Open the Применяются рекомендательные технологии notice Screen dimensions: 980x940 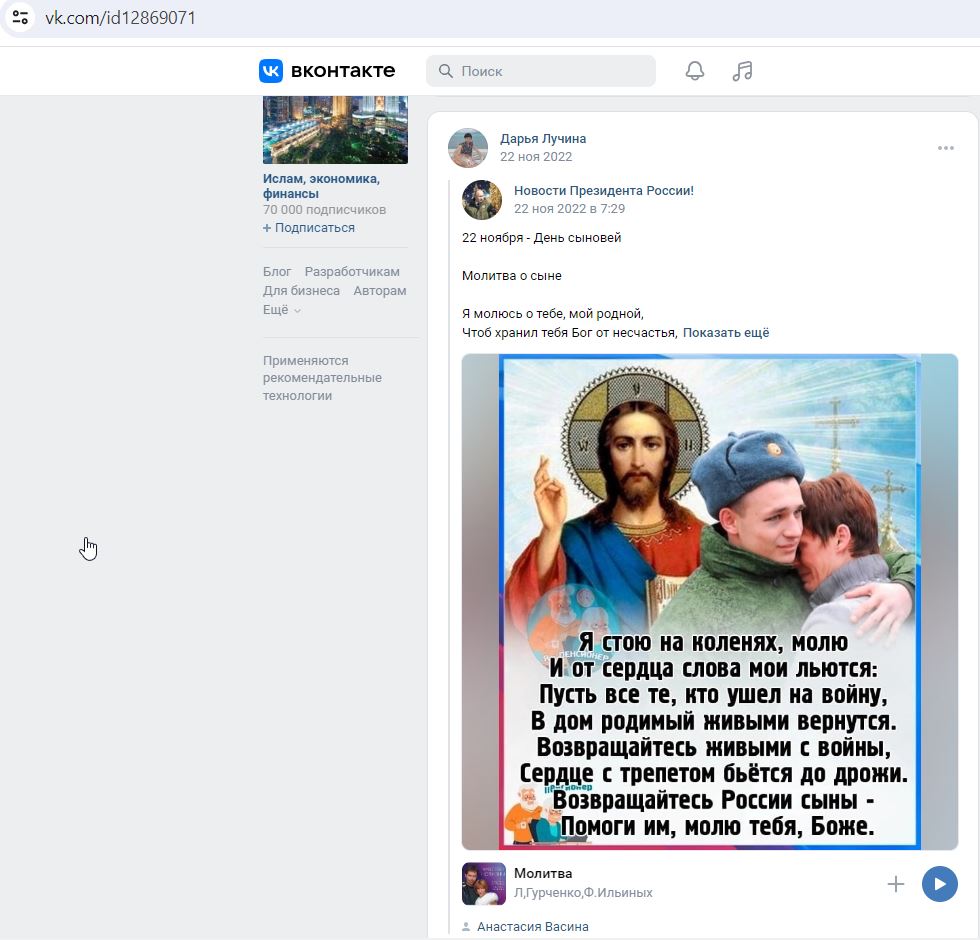point(322,378)
